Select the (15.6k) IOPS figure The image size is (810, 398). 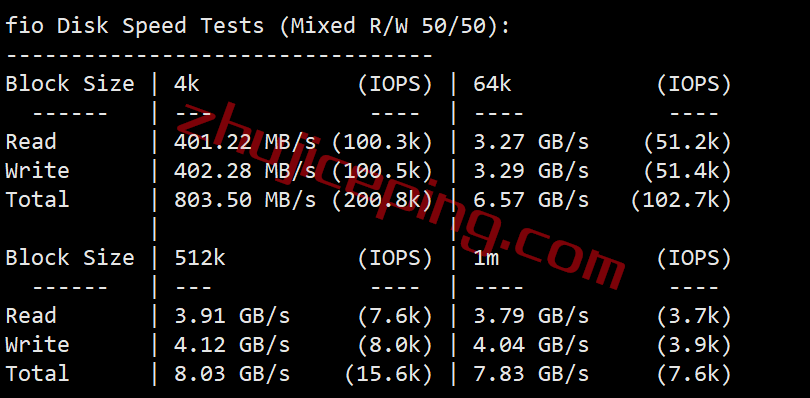point(388,373)
